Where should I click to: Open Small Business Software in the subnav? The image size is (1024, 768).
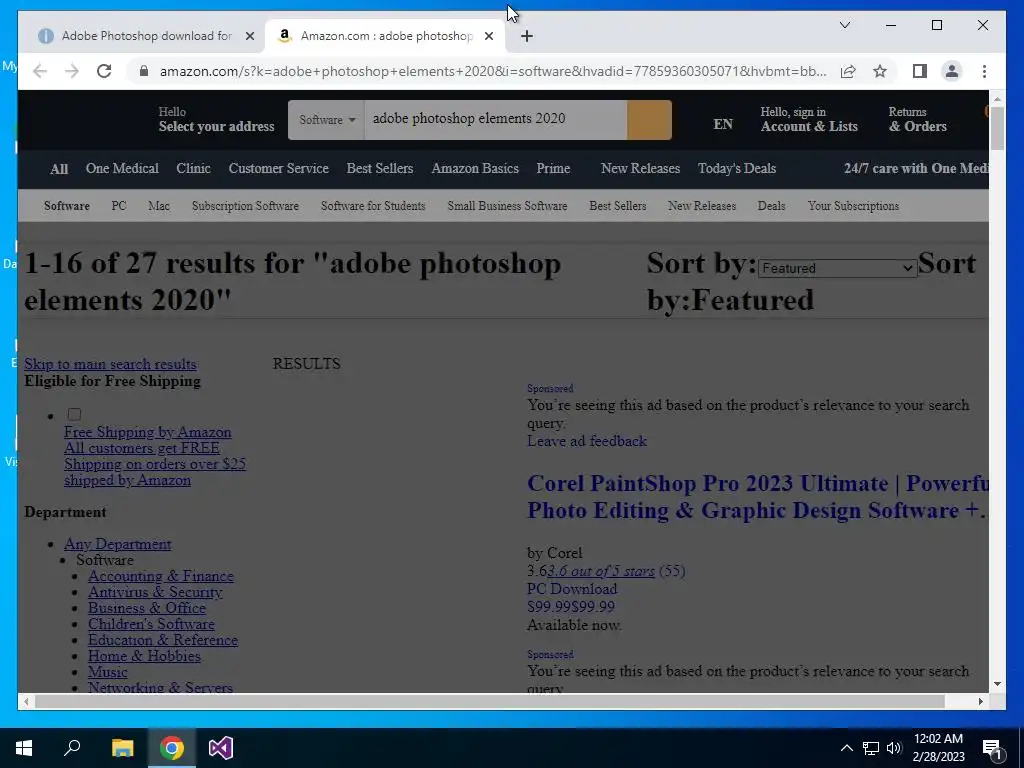pos(507,206)
